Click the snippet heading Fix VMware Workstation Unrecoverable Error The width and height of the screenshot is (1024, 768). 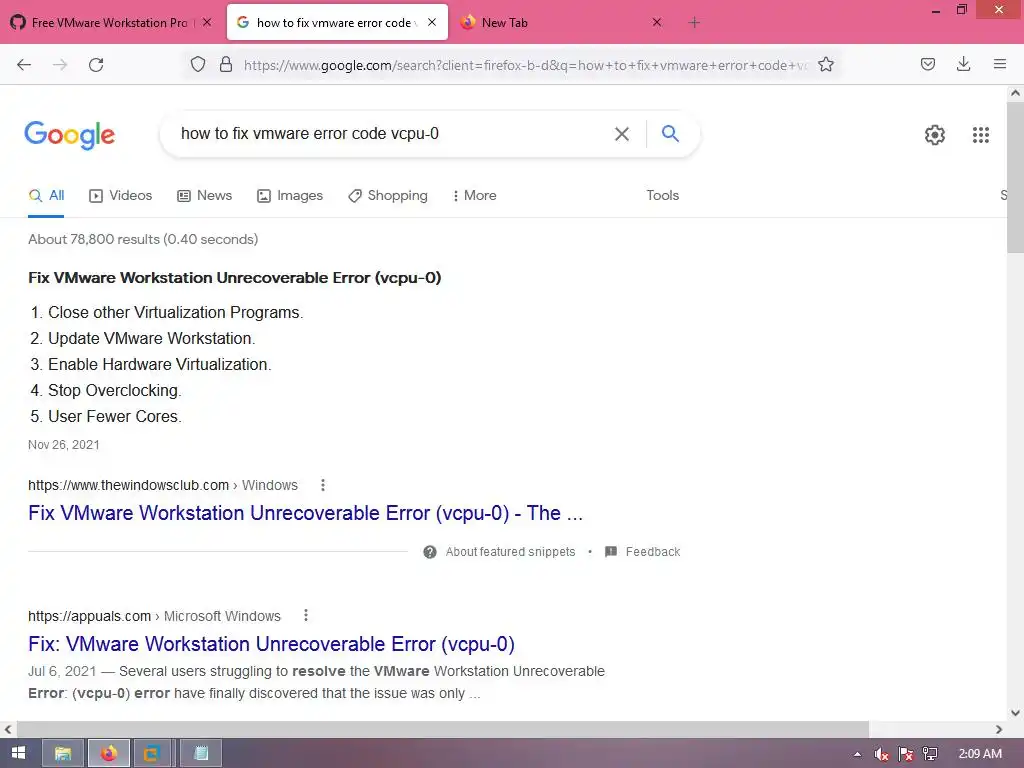tap(234, 278)
